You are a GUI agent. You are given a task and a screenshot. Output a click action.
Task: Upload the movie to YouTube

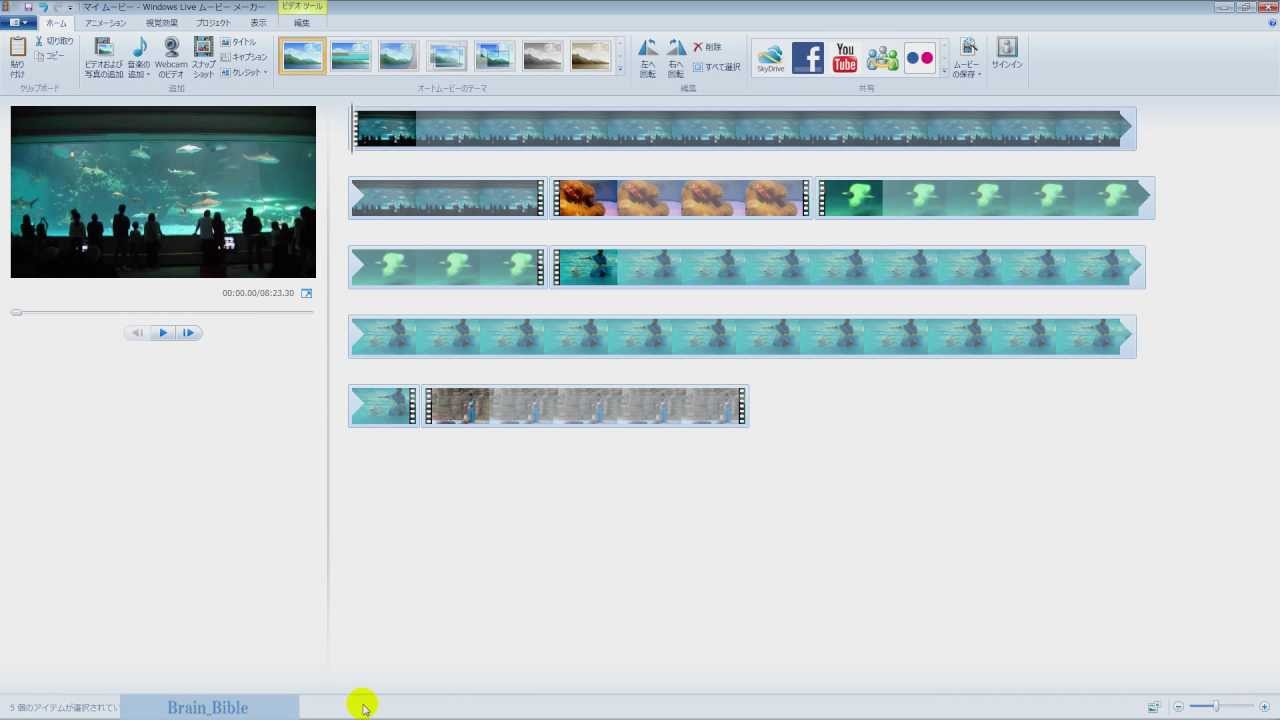(845, 58)
